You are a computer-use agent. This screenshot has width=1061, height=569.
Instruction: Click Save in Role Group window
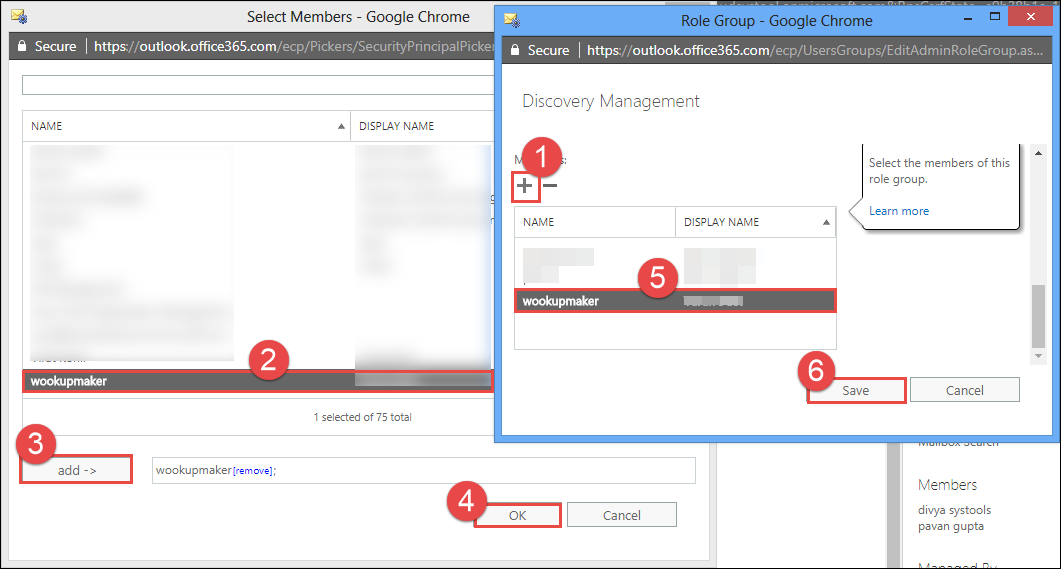click(x=857, y=390)
